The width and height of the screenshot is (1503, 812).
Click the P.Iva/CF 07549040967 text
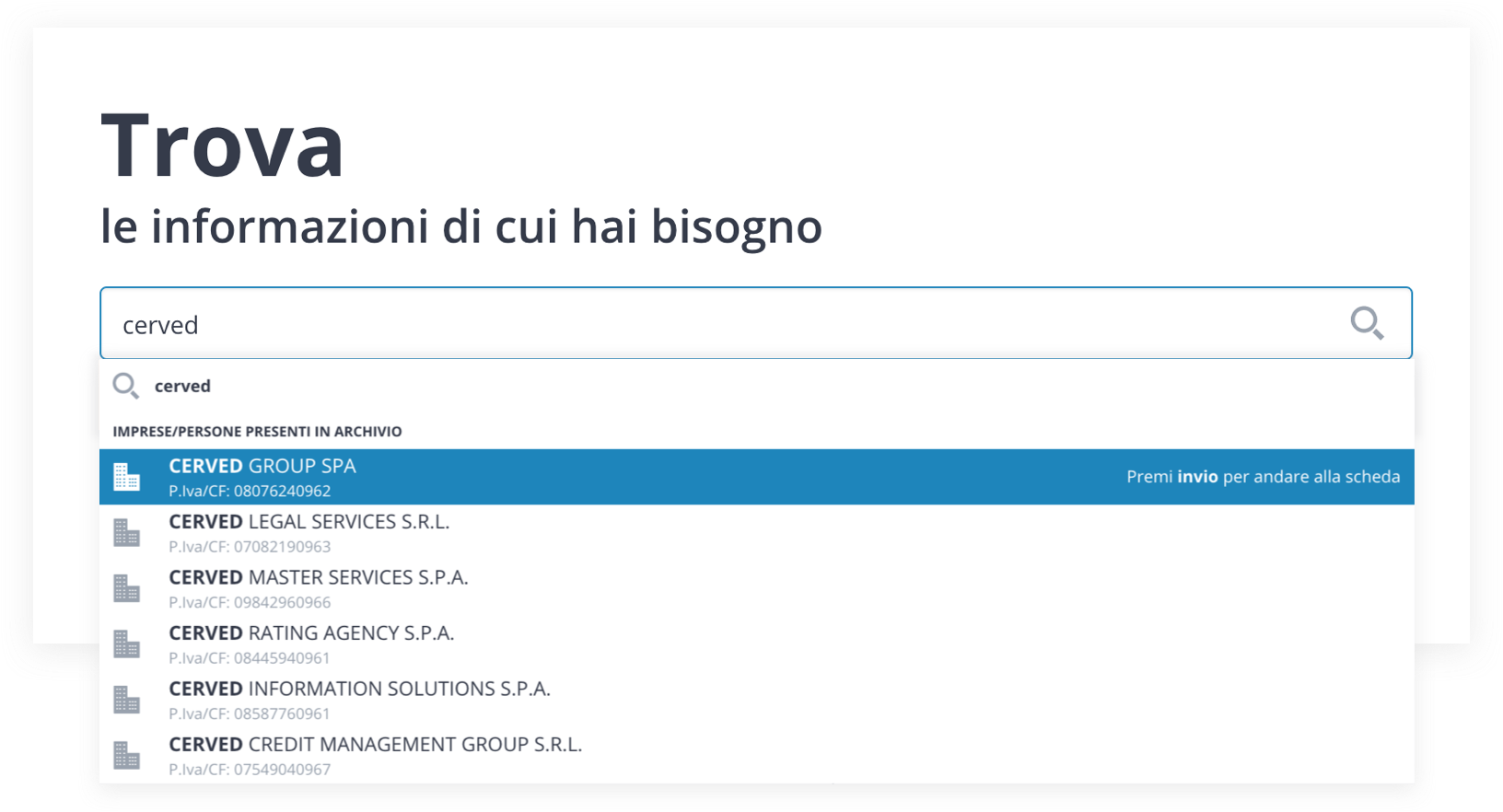pyautogui.click(x=250, y=770)
